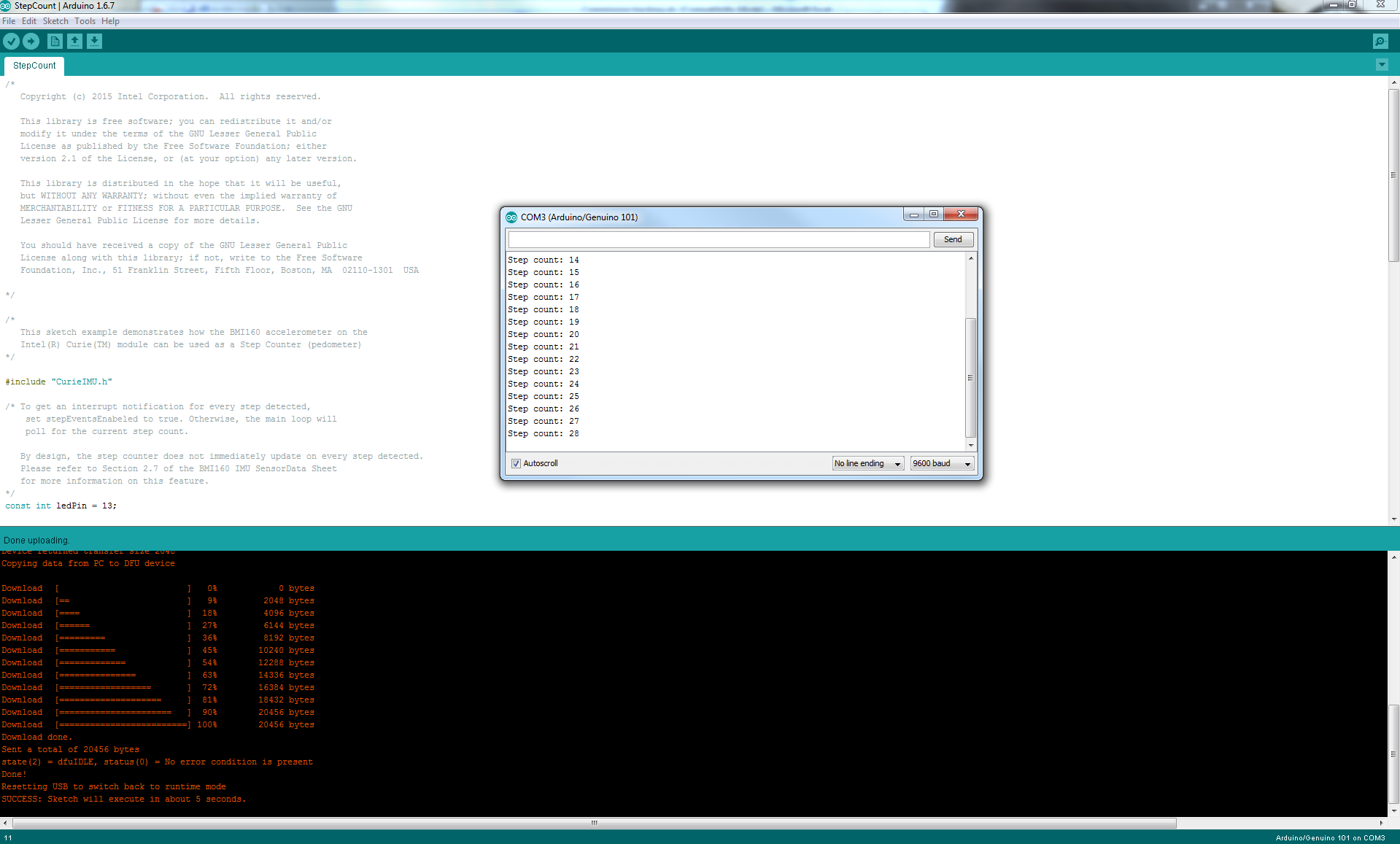
Task: Click the Arduino logo in COM3 title bar
Action: click(x=511, y=217)
